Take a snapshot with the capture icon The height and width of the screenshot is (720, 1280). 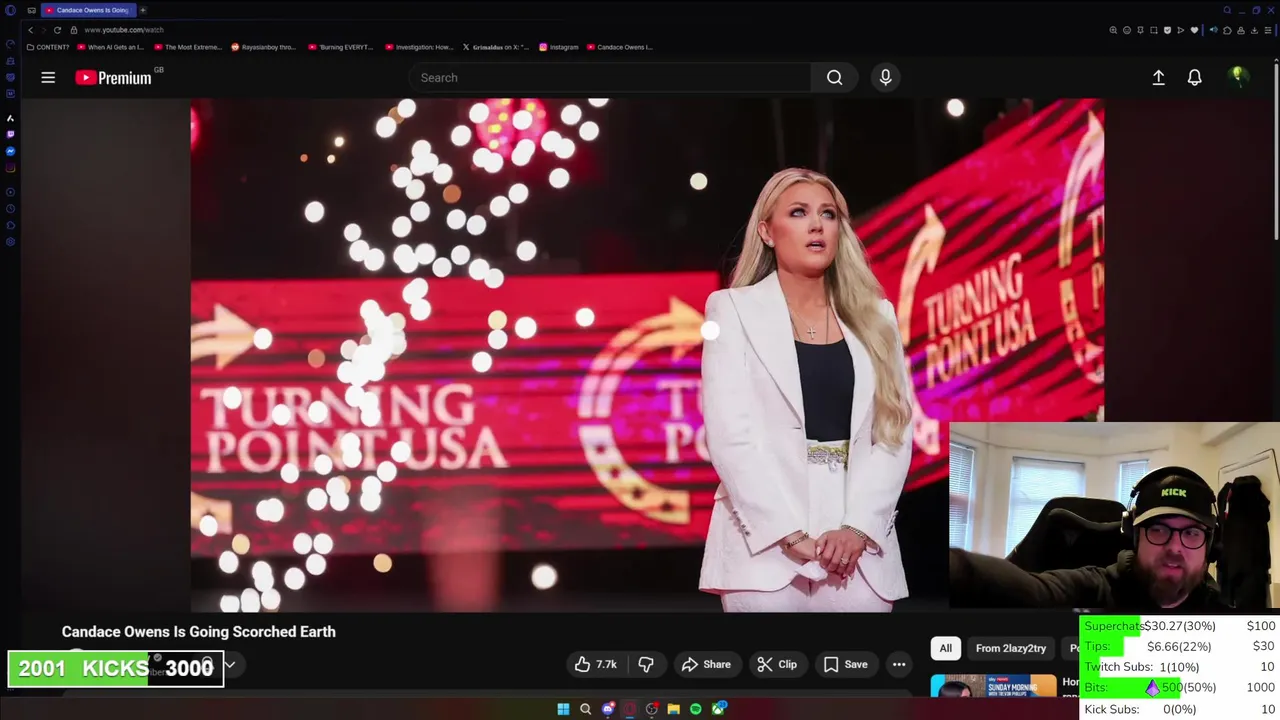click(1154, 30)
